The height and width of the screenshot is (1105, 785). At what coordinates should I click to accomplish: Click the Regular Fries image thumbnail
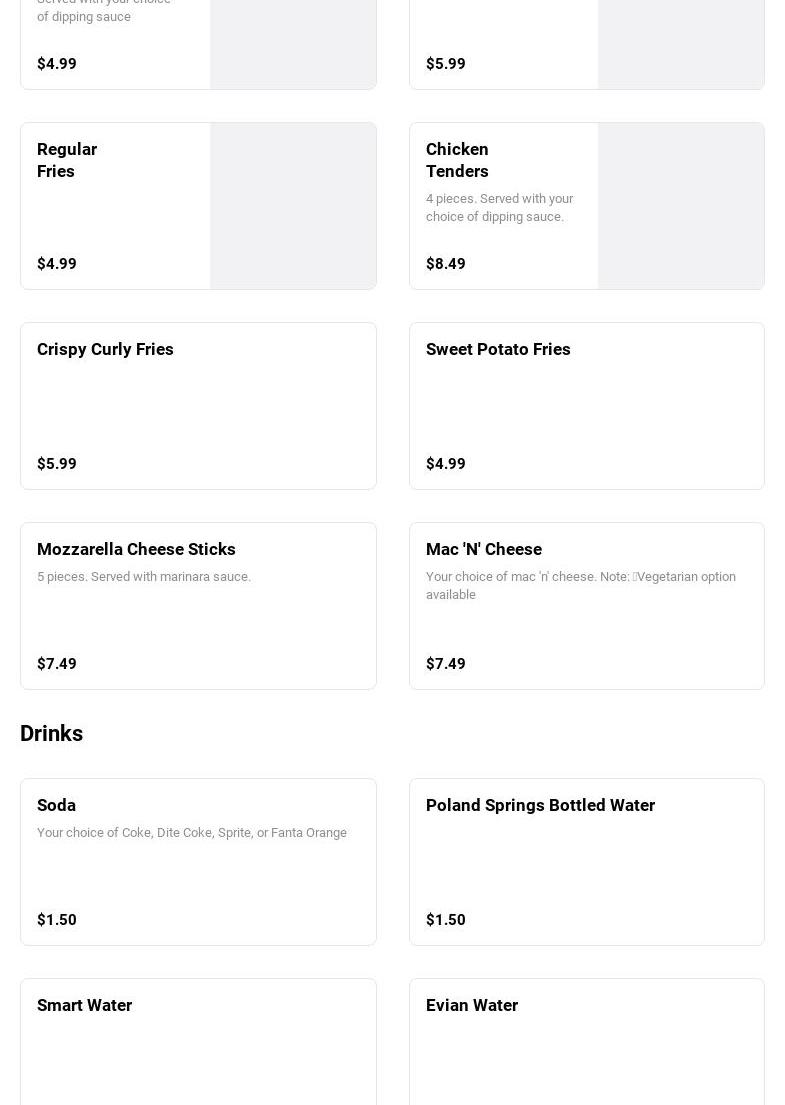point(293,206)
